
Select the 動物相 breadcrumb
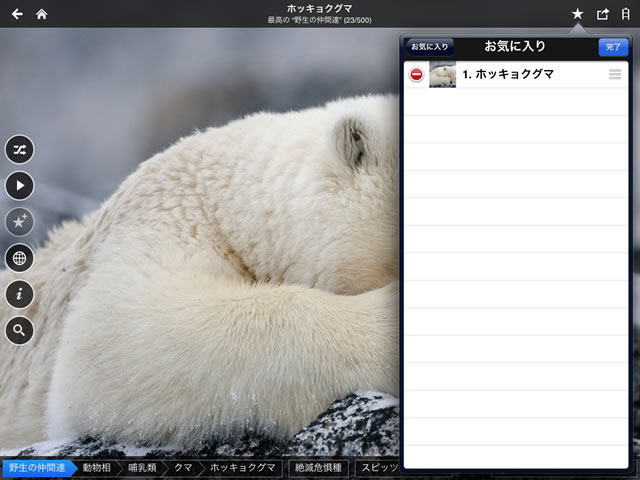point(97,468)
